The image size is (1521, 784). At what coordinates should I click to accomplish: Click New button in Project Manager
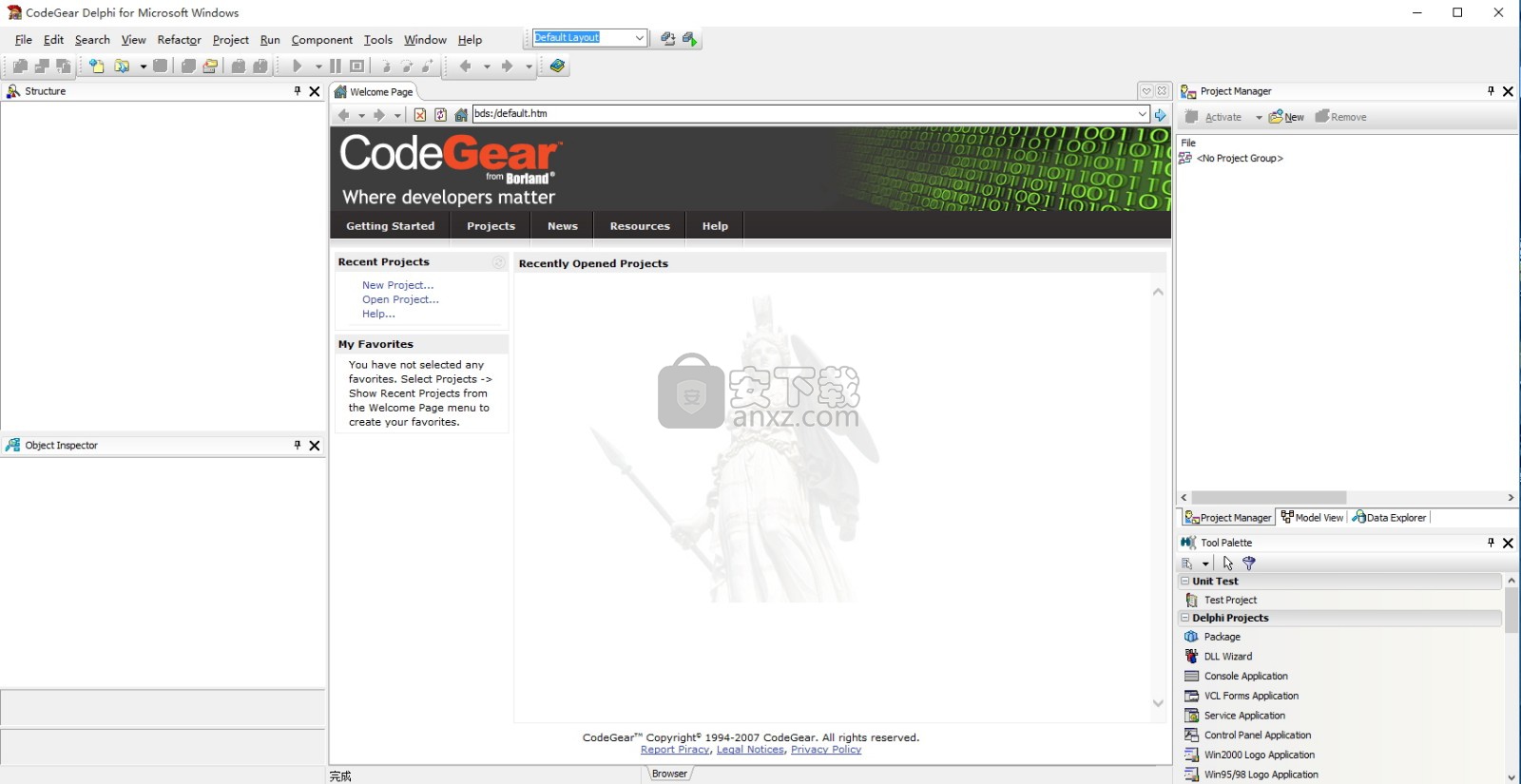tap(1286, 117)
